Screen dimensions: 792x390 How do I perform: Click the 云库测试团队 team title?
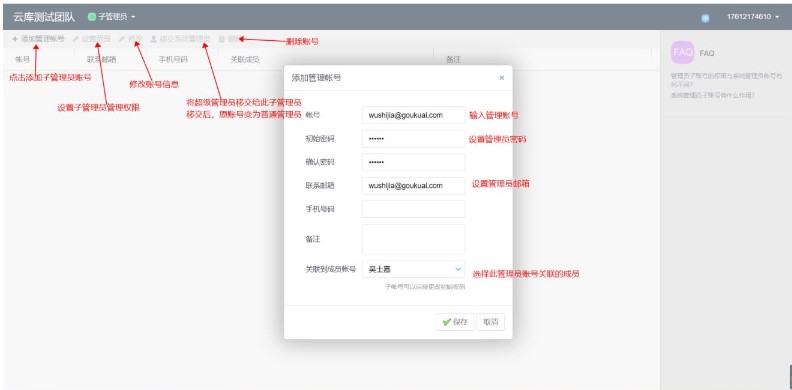[x=44, y=17]
